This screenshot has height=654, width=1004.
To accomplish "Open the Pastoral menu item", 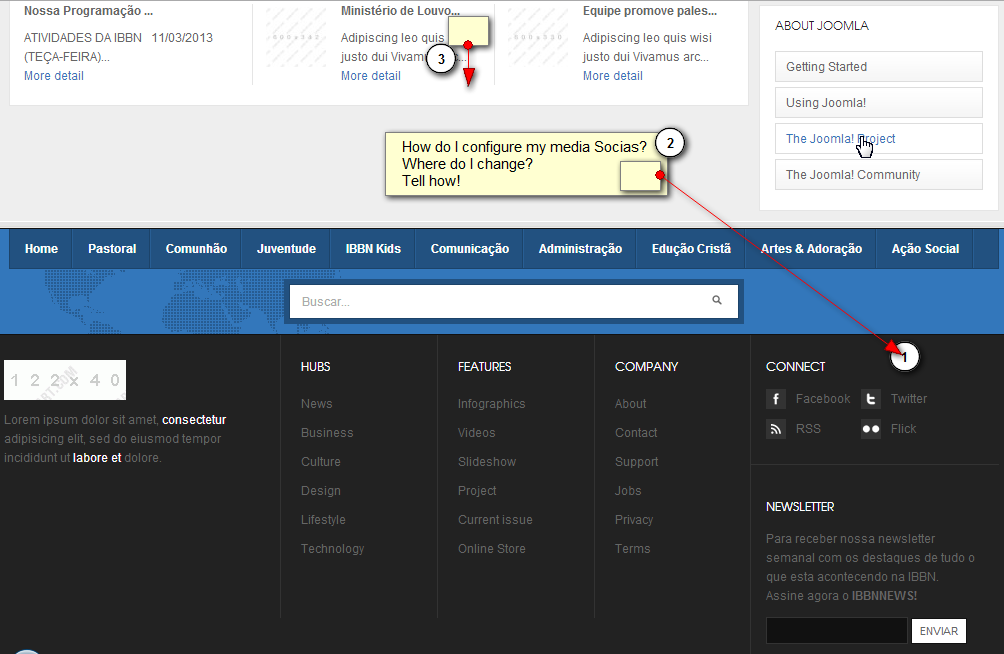I will [x=111, y=249].
